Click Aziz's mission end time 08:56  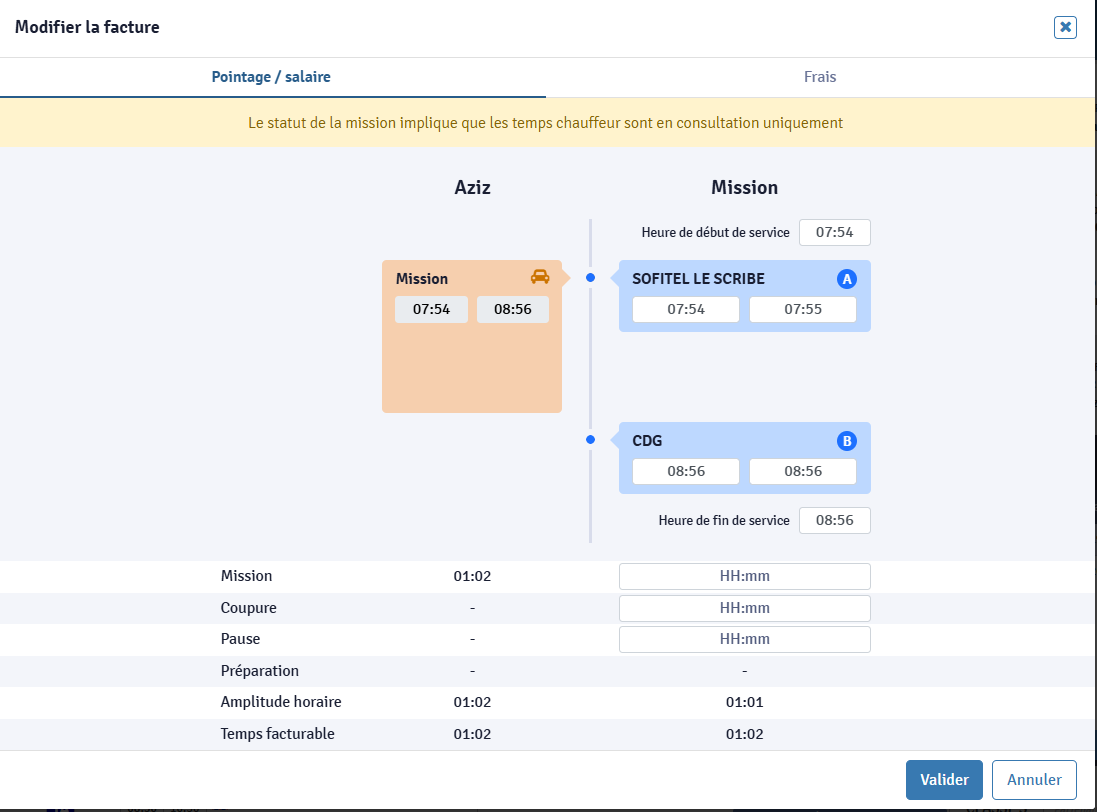coord(512,310)
